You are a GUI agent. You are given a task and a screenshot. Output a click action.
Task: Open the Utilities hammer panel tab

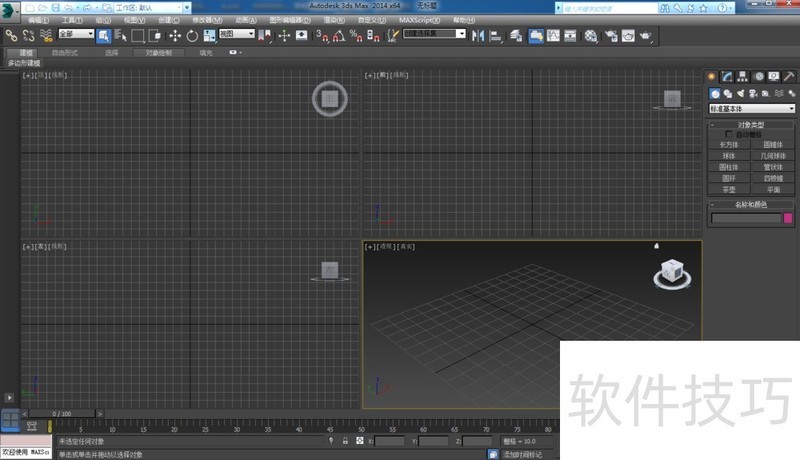point(789,76)
